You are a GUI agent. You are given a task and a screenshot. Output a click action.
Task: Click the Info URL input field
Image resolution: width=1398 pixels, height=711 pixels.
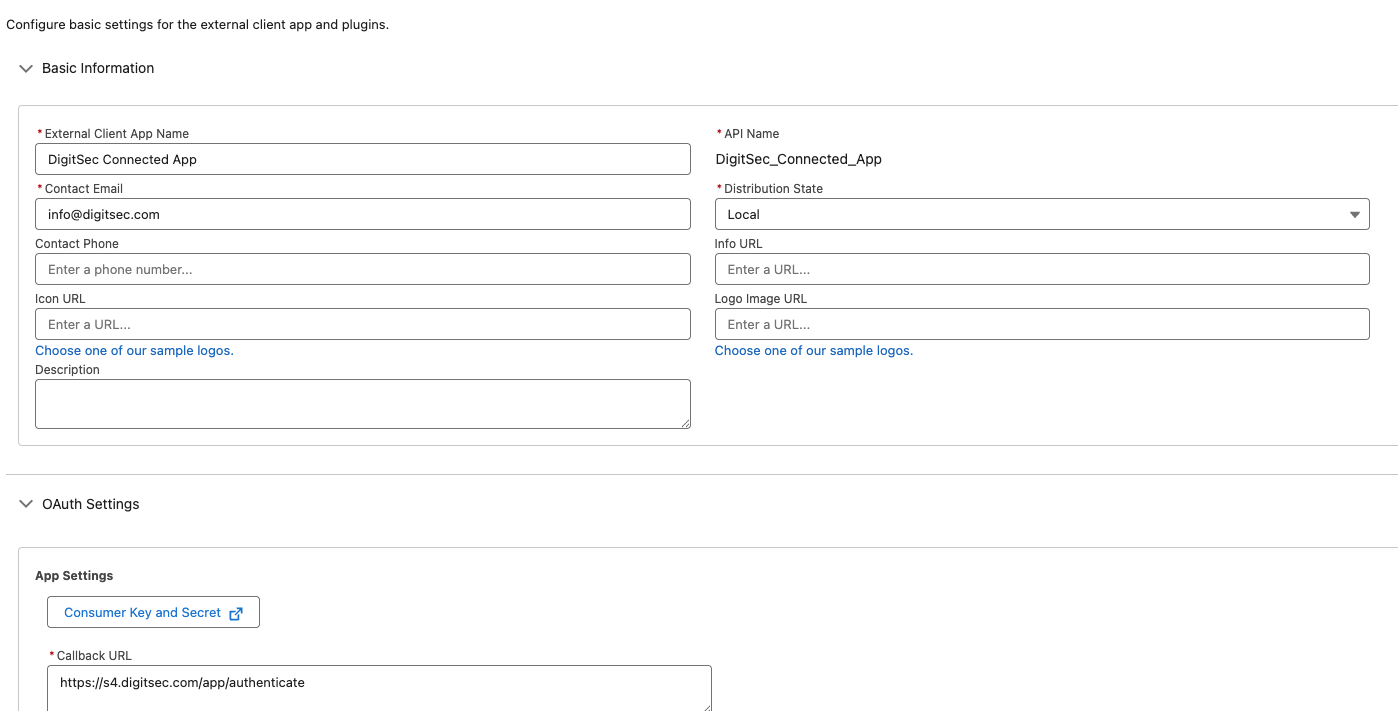(1042, 269)
